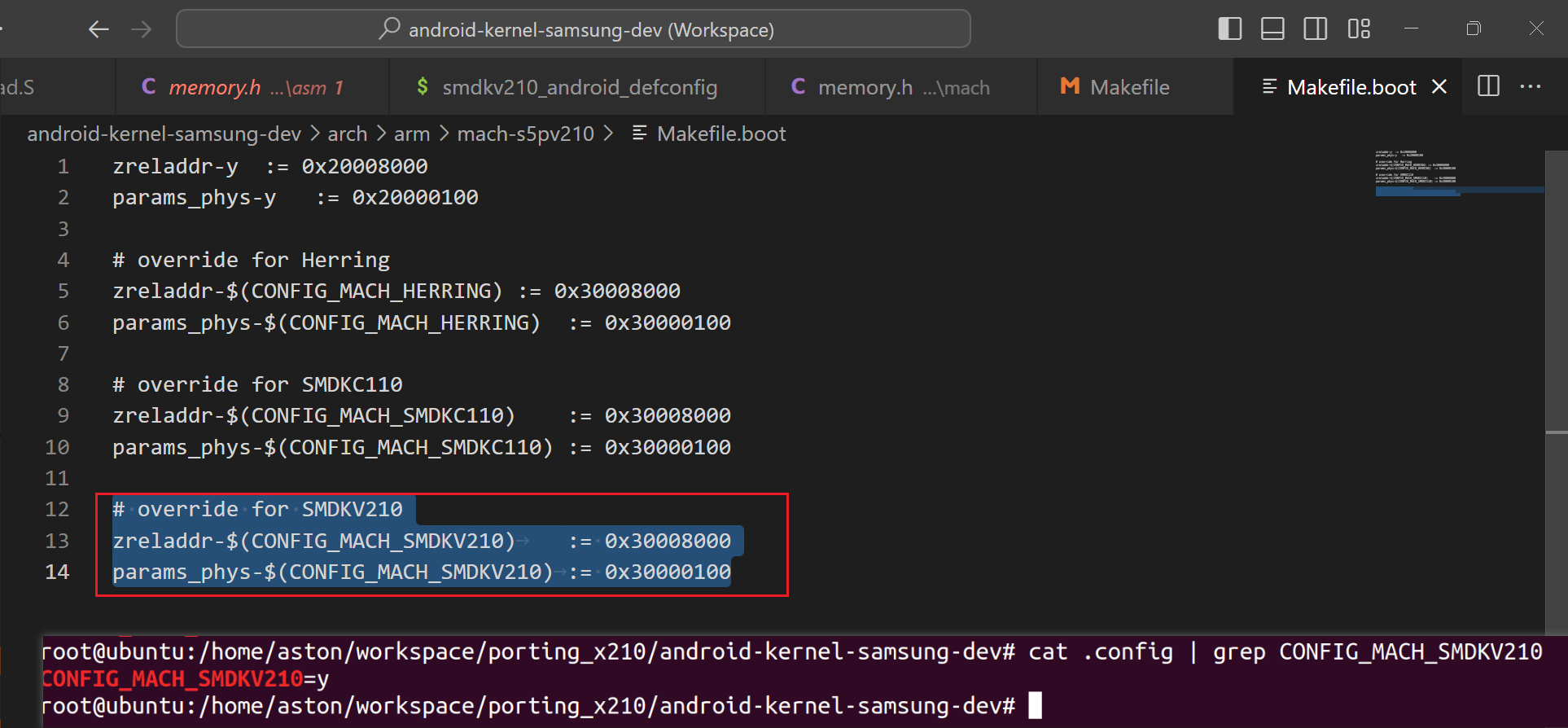
Task: Close the Makefile.boot tab
Action: point(1439,86)
